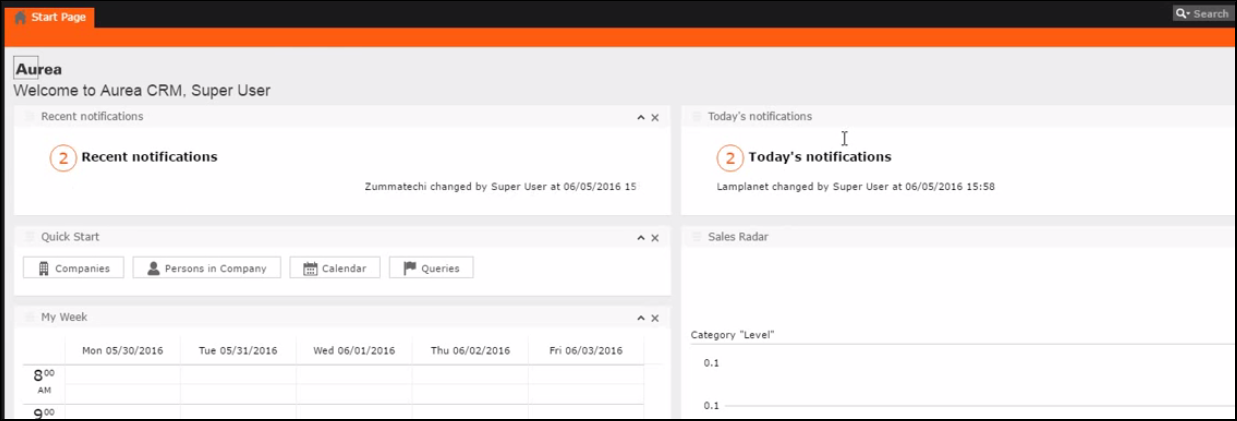Click the Recent notifications count badge
1237x421 pixels.
[x=63, y=157]
